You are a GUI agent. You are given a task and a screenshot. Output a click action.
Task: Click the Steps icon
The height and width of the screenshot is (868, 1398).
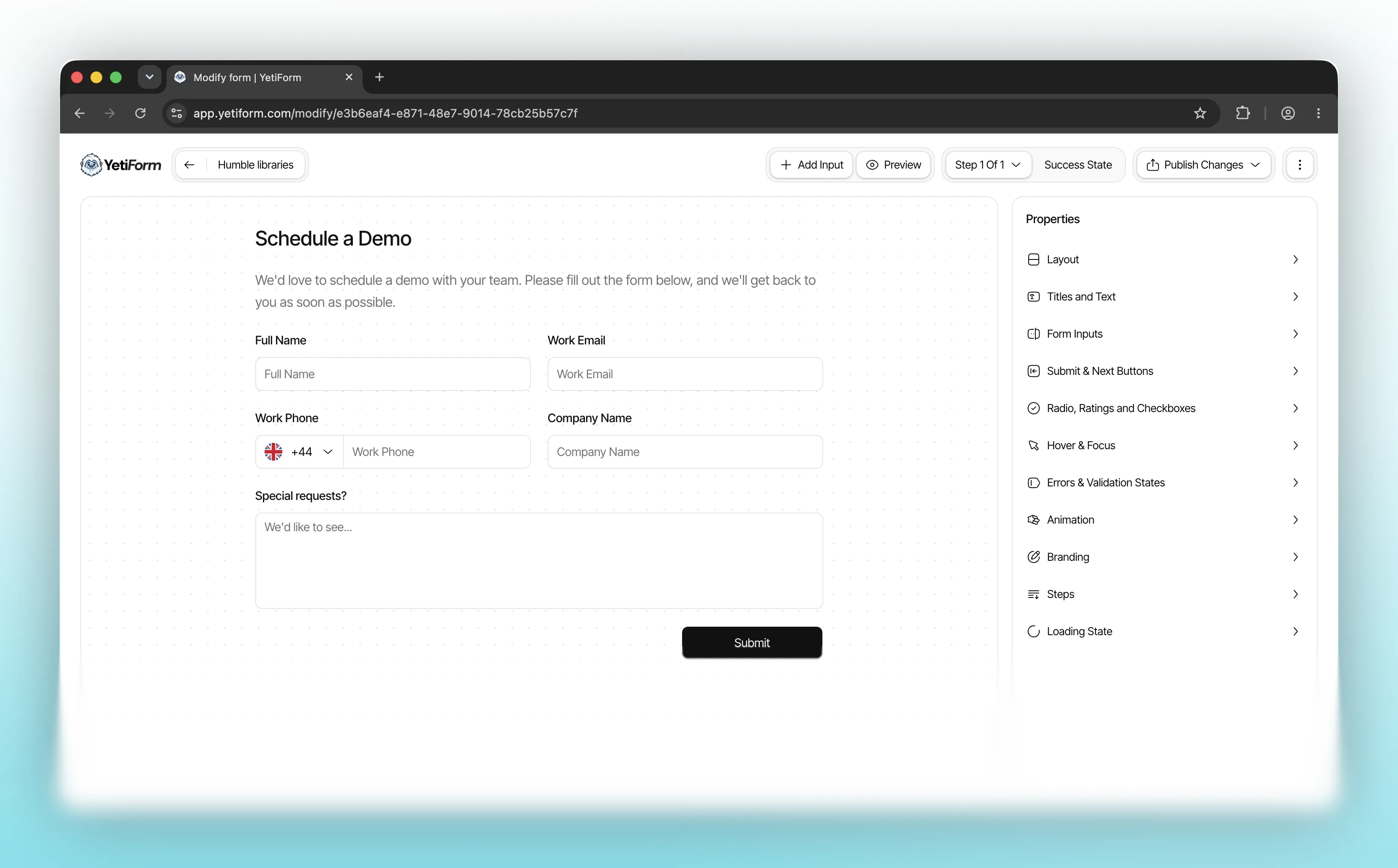(1033, 594)
